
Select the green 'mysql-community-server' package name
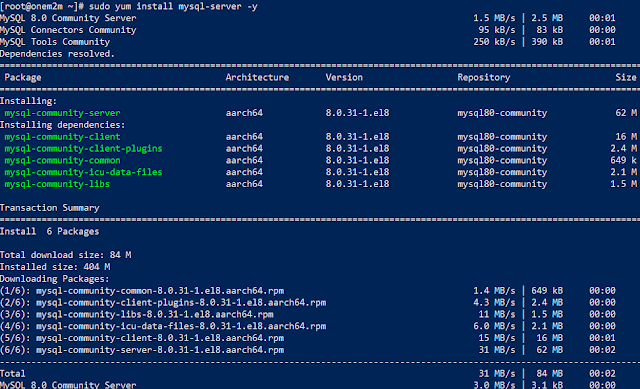click(x=62, y=113)
